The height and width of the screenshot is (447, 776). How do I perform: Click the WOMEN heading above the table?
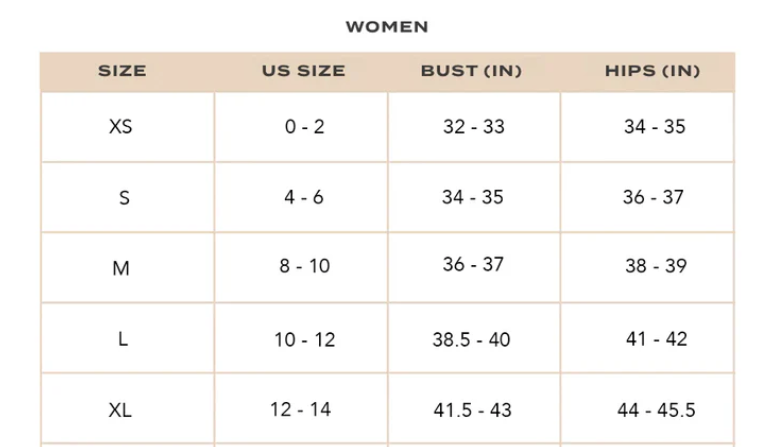click(x=387, y=27)
